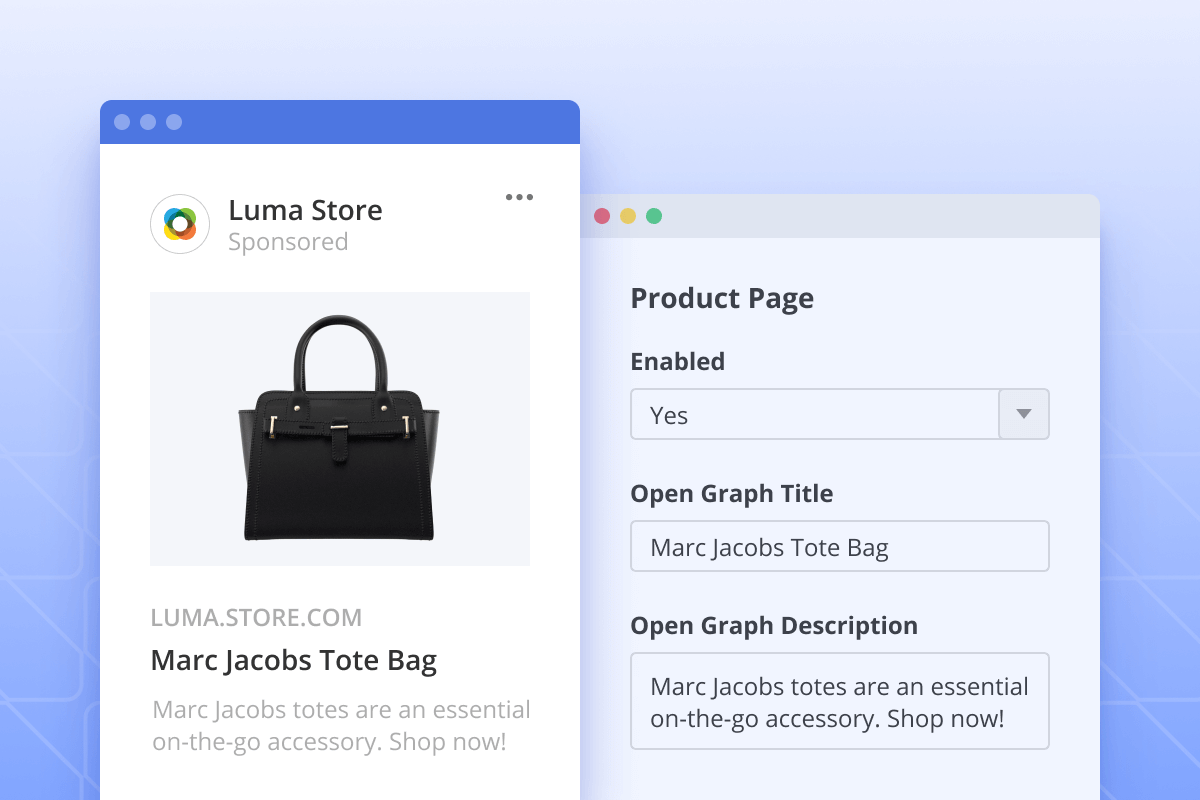
Task: Click the Luma Store page name
Action: tap(305, 210)
